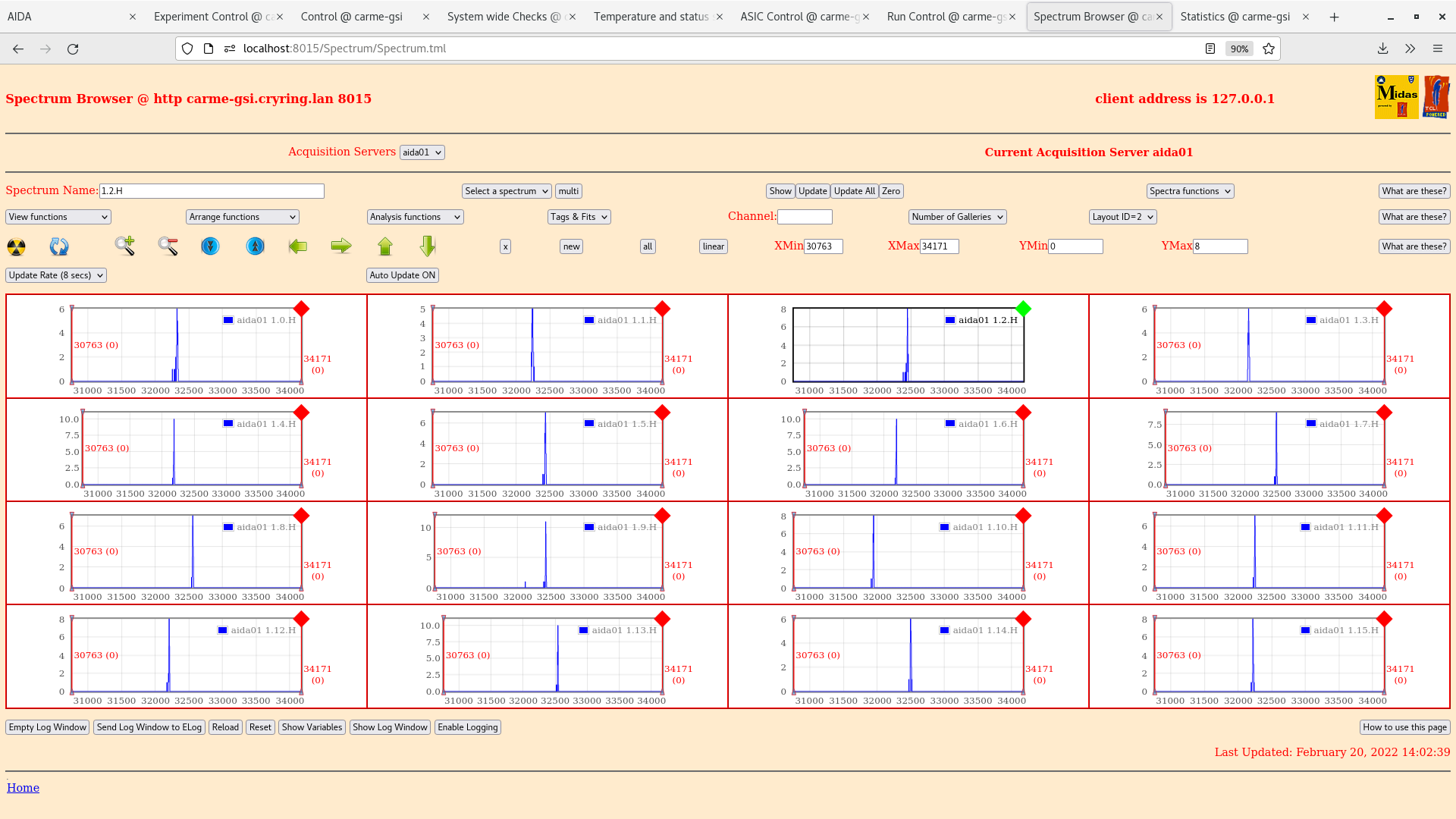The image size is (1456, 819).
Task: Select the Zero spectrum radioactive icon
Action: 15,246
